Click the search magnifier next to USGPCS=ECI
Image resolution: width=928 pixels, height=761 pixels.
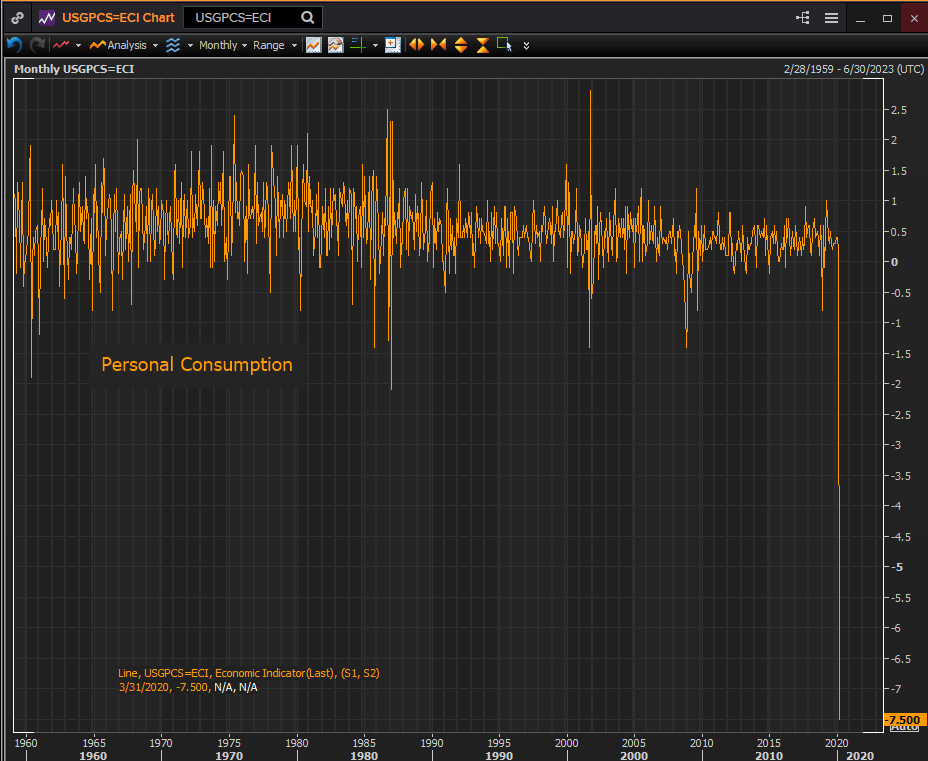click(307, 18)
